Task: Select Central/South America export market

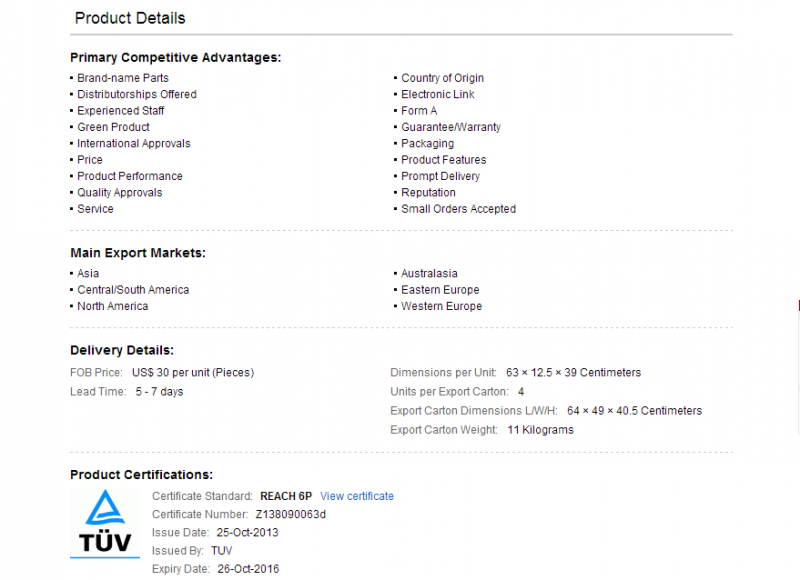Action: (133, 290)
